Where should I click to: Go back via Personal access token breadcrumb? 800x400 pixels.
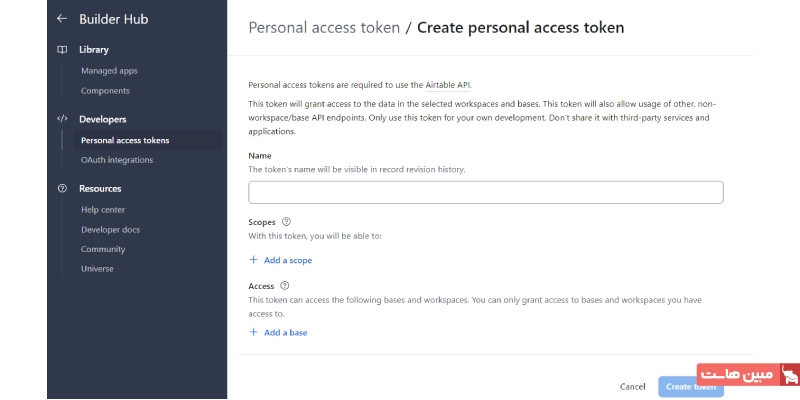click(x=323, y=28)
